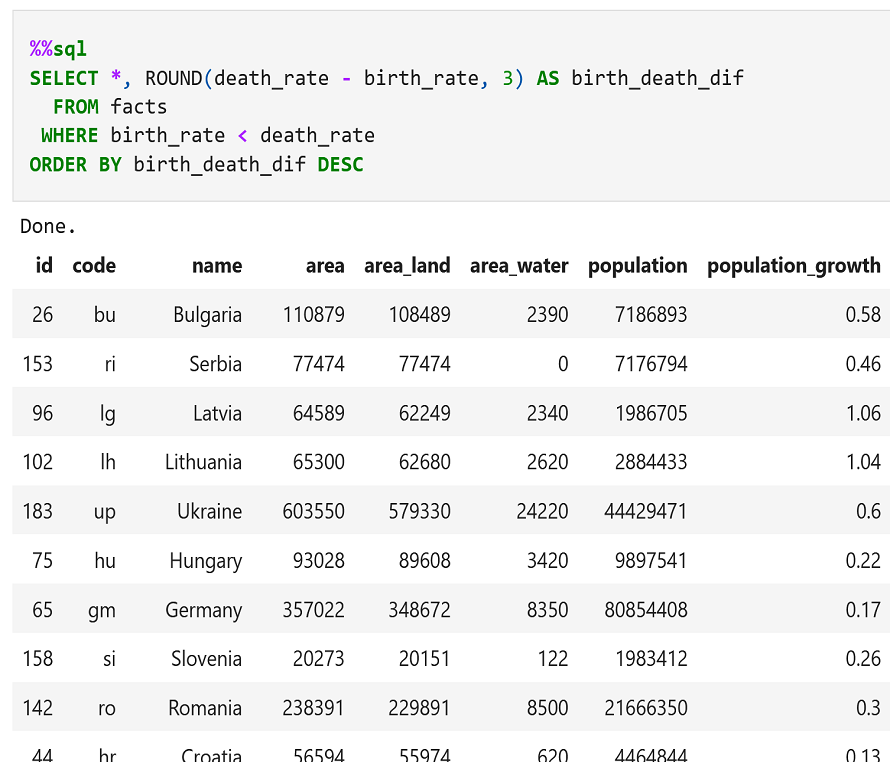Click the area_land column header
The width and height of the screenshot is (890, 762).
tap(407, 265)
